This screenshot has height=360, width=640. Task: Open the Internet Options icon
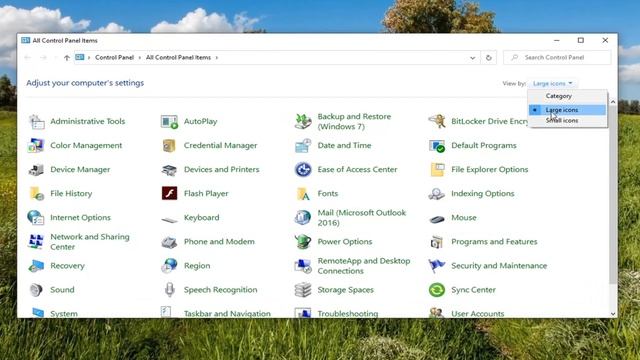tap(36, 218)
